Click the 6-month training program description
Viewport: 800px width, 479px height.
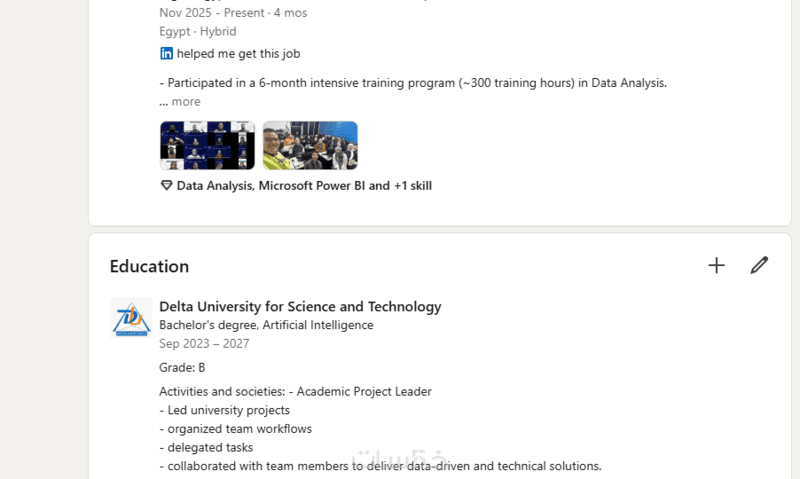click(413, 83)
